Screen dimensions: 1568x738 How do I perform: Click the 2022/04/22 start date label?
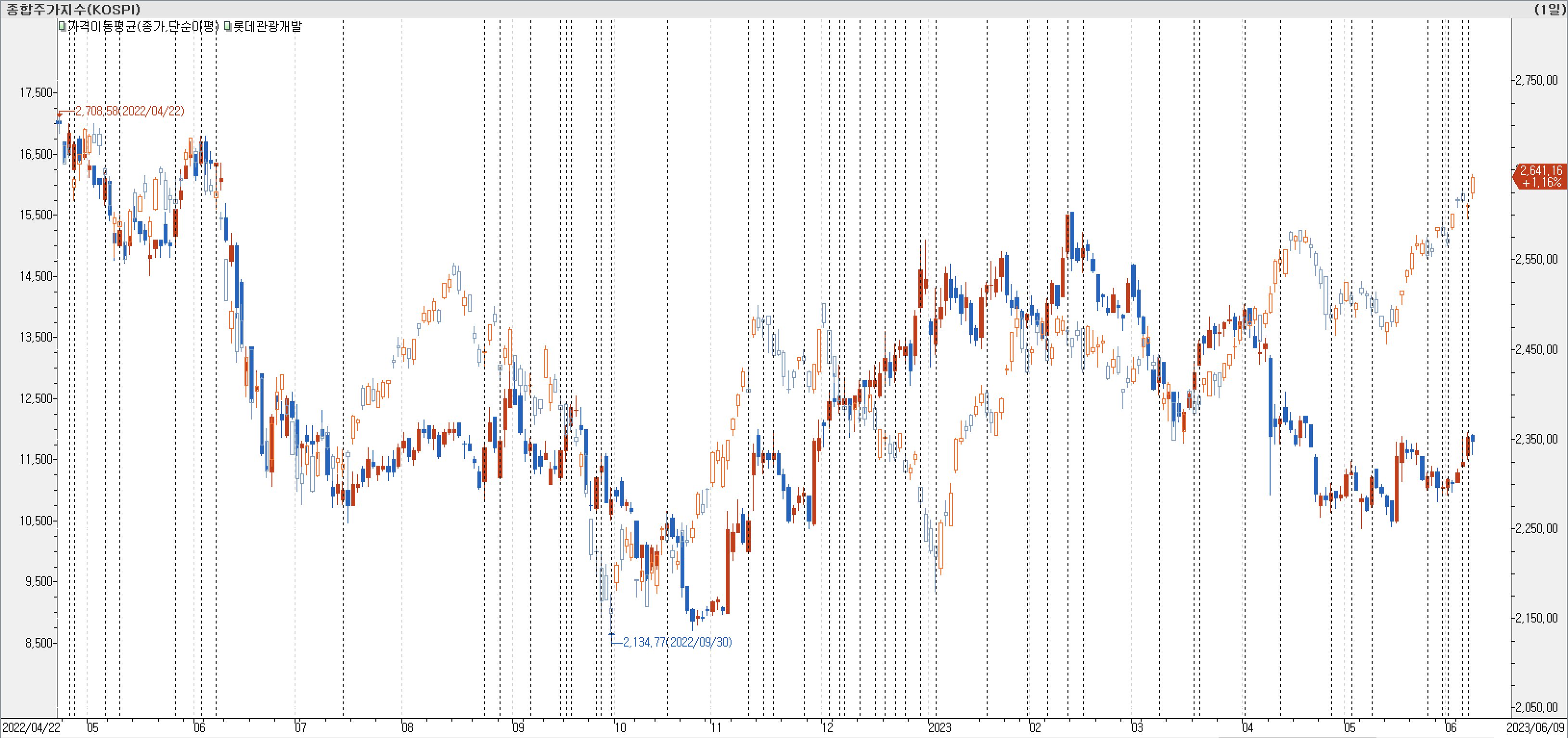click(31, 728)
